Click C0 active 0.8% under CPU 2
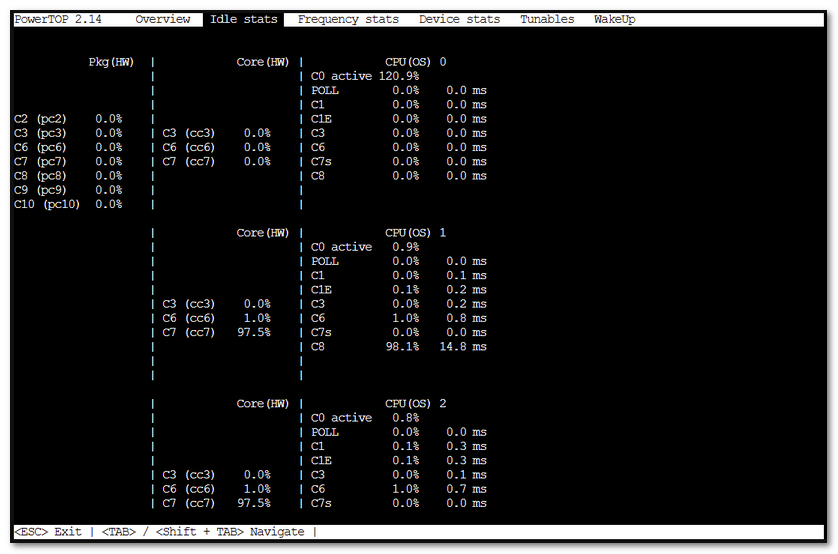The width and height of the screenshot is (838, 554). click(365, 418)
